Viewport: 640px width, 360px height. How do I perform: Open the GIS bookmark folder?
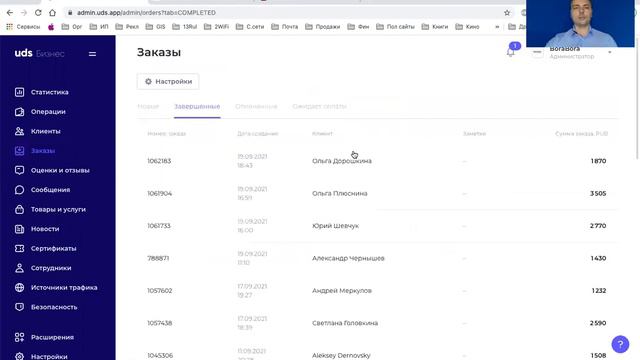[x=156, y=27]
